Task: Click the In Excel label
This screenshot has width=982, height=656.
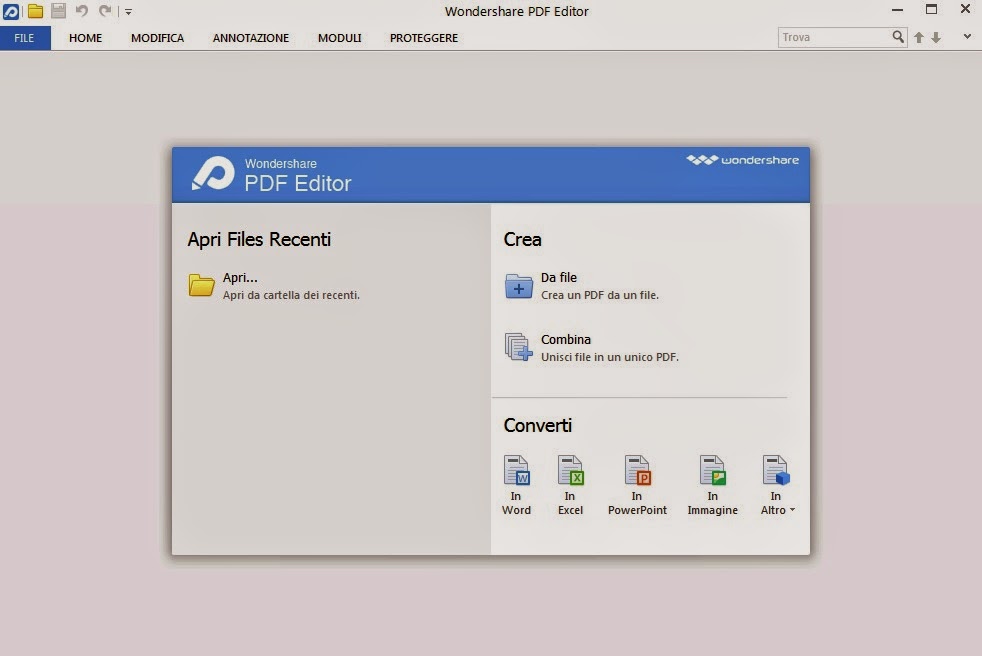Action: [x=570, y=503]
